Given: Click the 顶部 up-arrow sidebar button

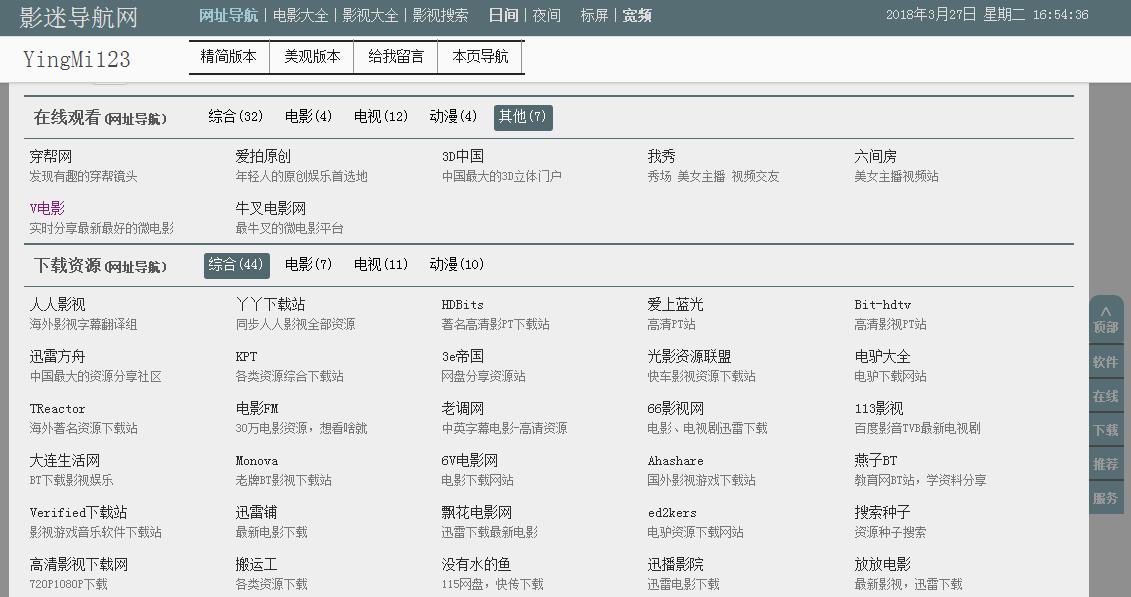Looking at the screenshot, I should click(x=1105, y=320).
